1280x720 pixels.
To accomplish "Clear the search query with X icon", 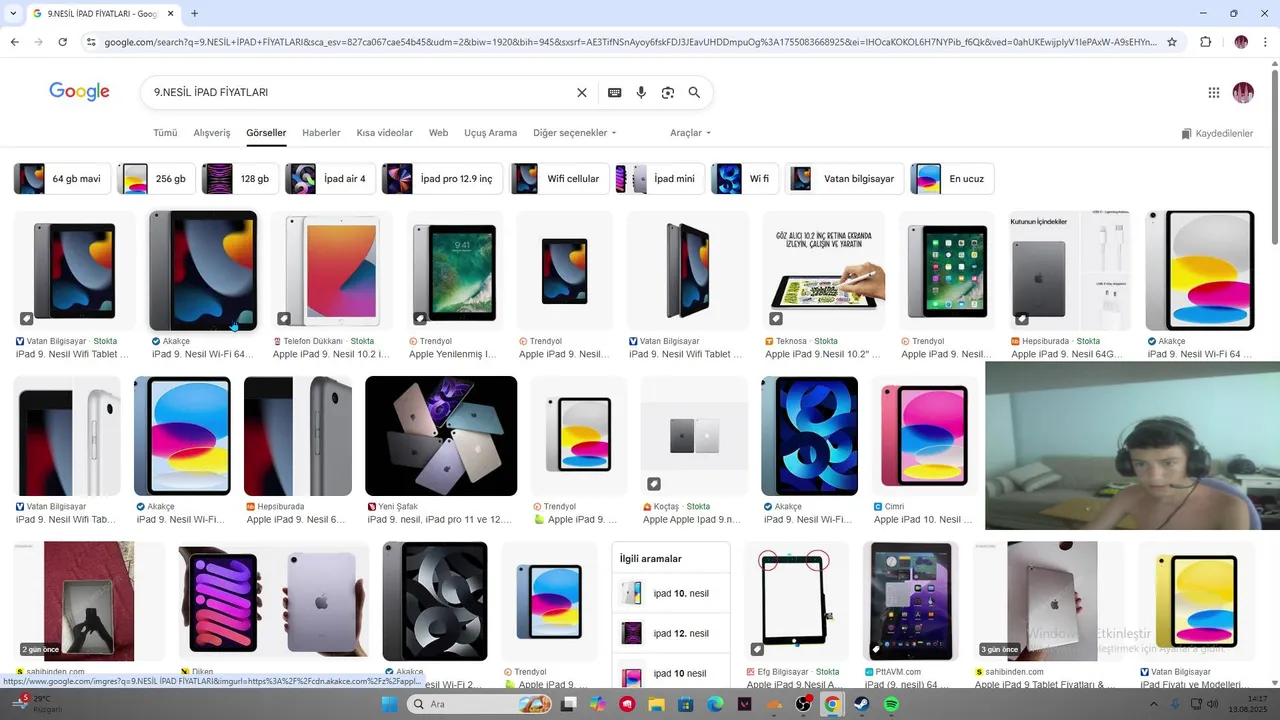I will [x=582, y=92].
